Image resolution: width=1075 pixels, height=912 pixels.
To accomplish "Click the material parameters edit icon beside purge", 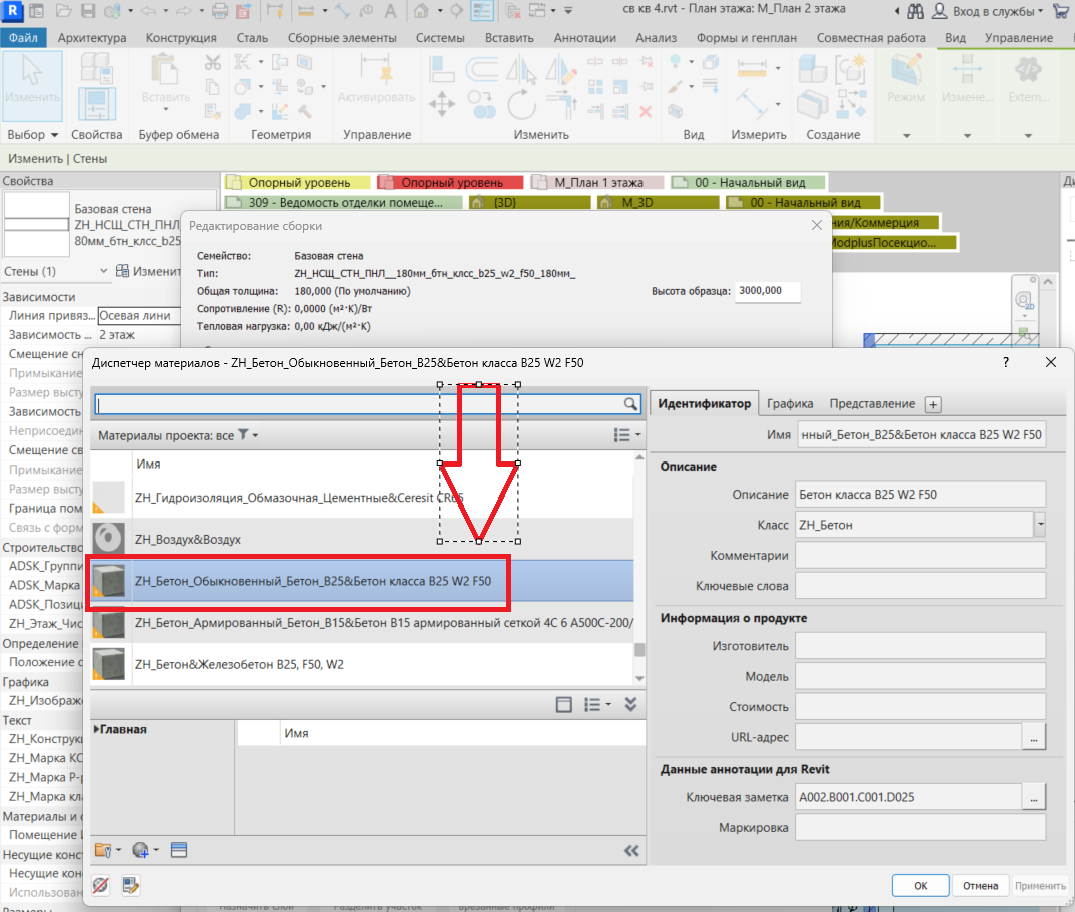I will (130, 885).
